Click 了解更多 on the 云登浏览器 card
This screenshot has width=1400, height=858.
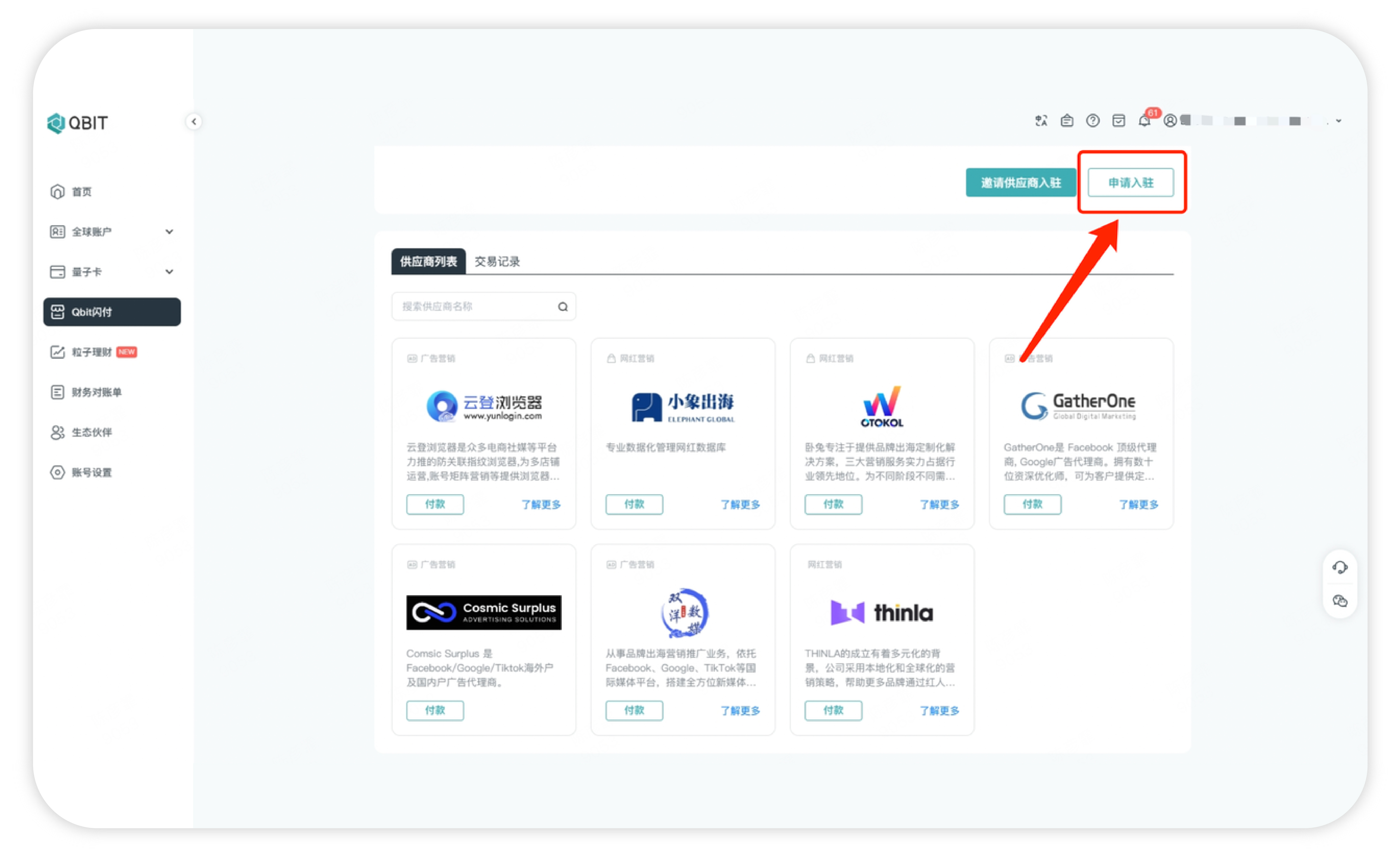(541, 505)
